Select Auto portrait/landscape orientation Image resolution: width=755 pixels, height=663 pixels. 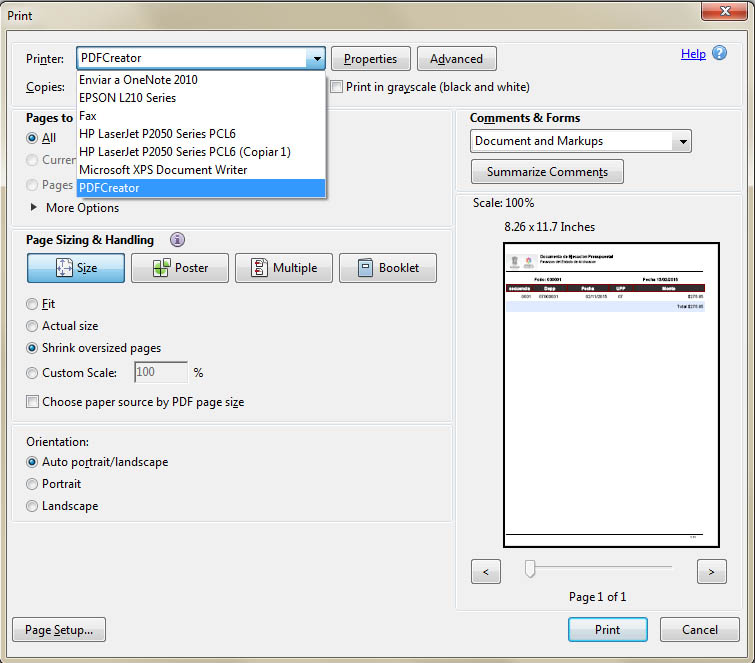click(x=32, y=462)
